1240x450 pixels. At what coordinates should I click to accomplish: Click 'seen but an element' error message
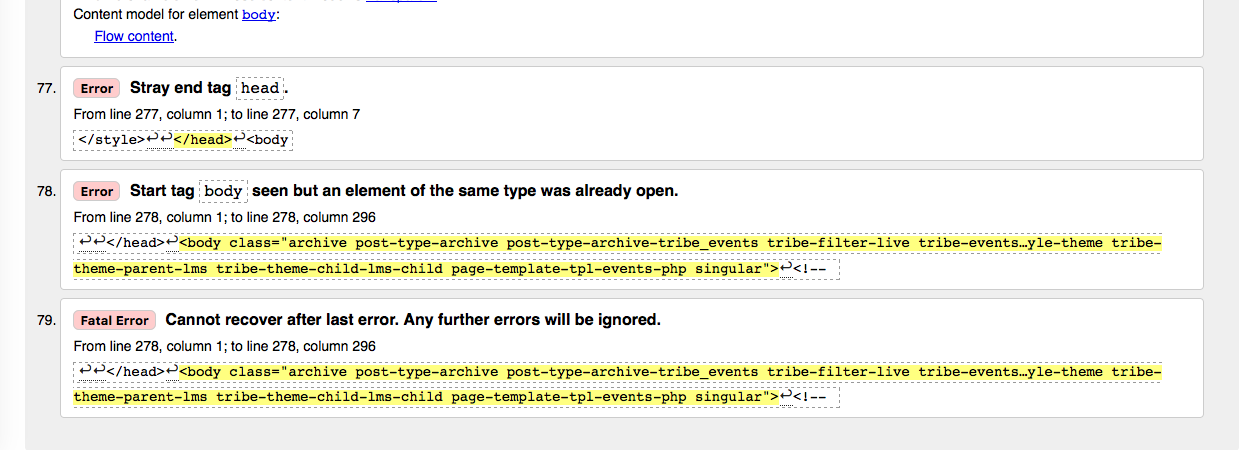tap(465, 191)
